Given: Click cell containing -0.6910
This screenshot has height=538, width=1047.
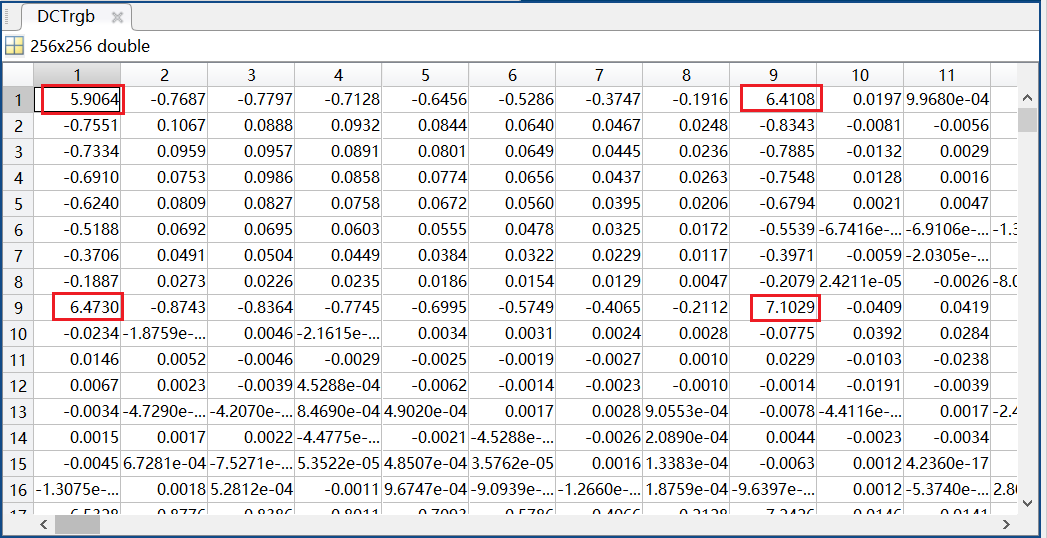Looking at the screenshot, I should [77, 178].
